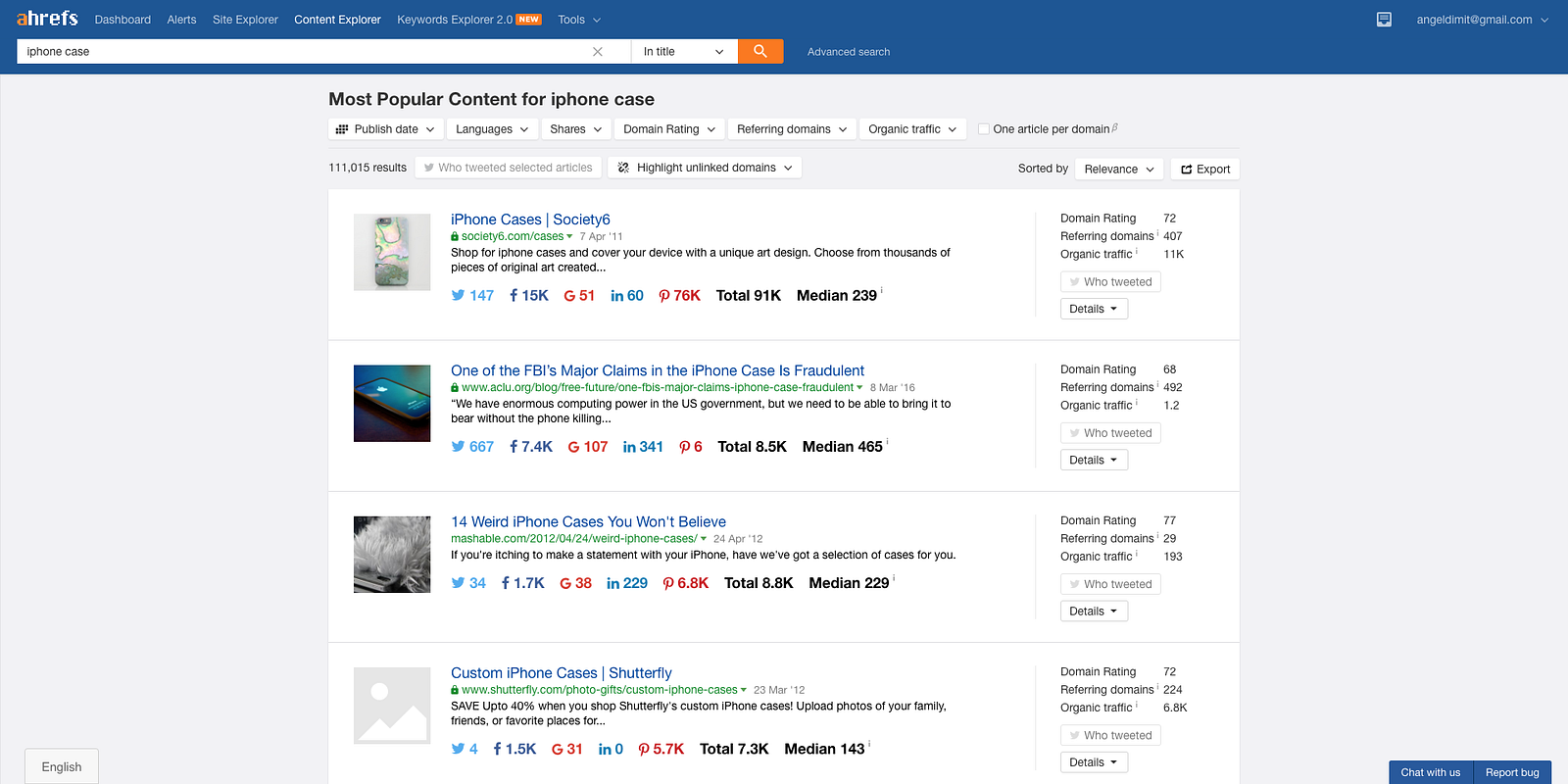Image resolution: width=1568 pixels, height=784 pixels.
Task: Open Keywords Explorer 2.0
Action: click(x=468, y=20)
